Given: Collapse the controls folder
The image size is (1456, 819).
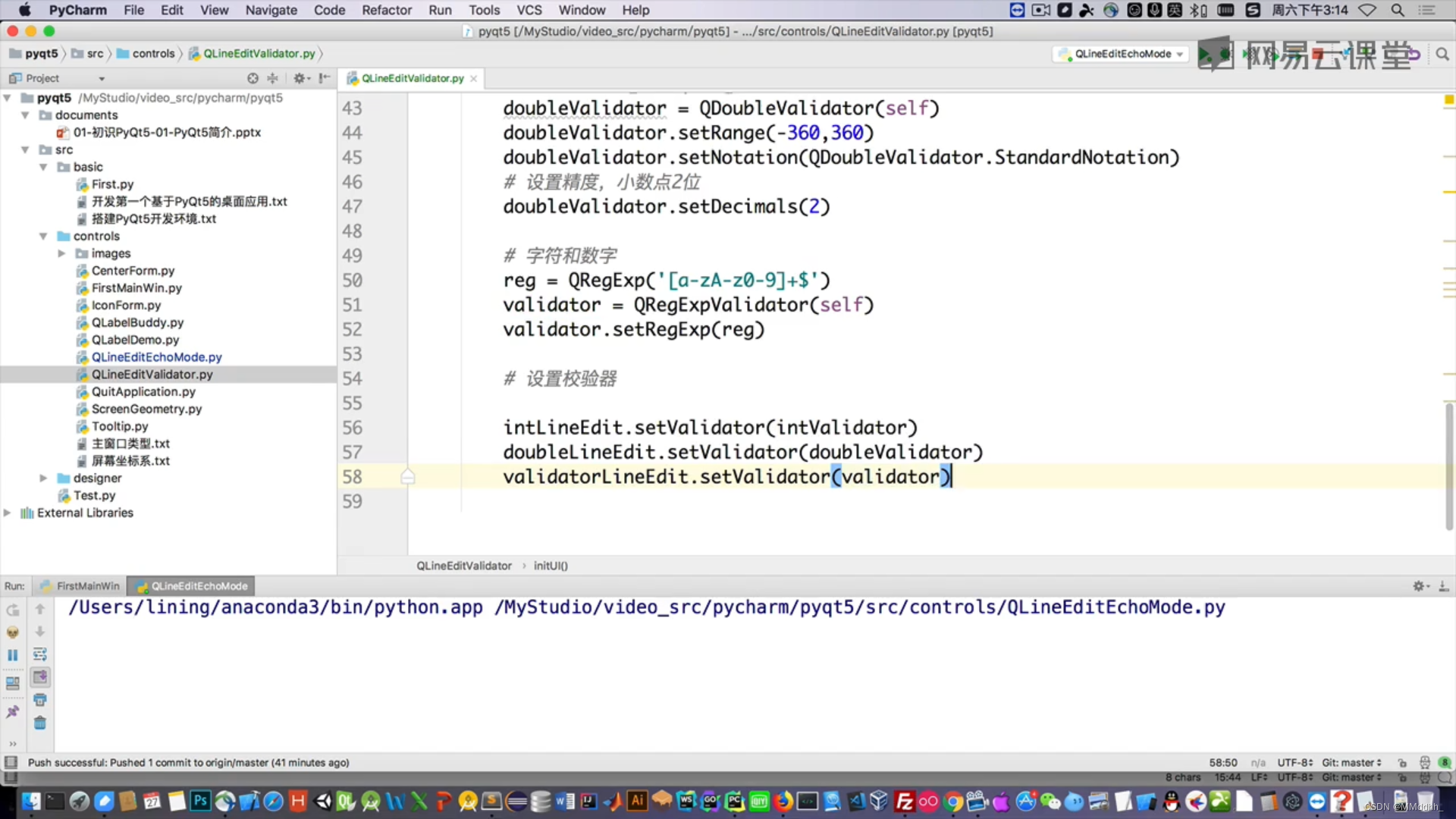Looking at the screenshot, I should [x=43, y=236].
